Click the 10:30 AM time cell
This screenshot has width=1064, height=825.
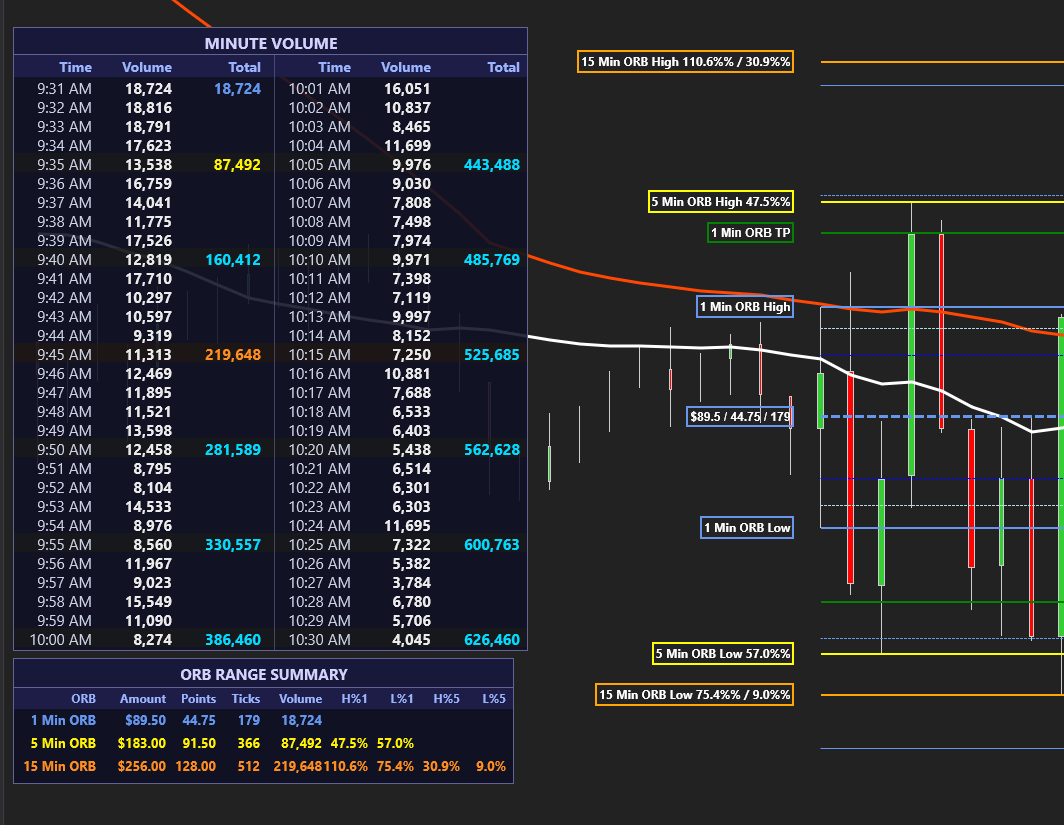(320, 640)
